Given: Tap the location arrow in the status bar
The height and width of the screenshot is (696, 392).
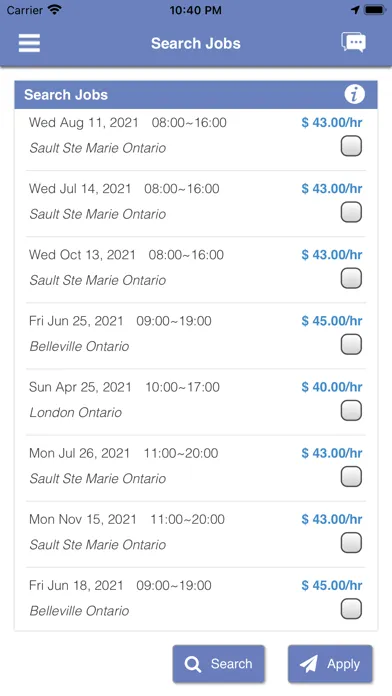Looking at the screenshot, I should coord(355,10).
